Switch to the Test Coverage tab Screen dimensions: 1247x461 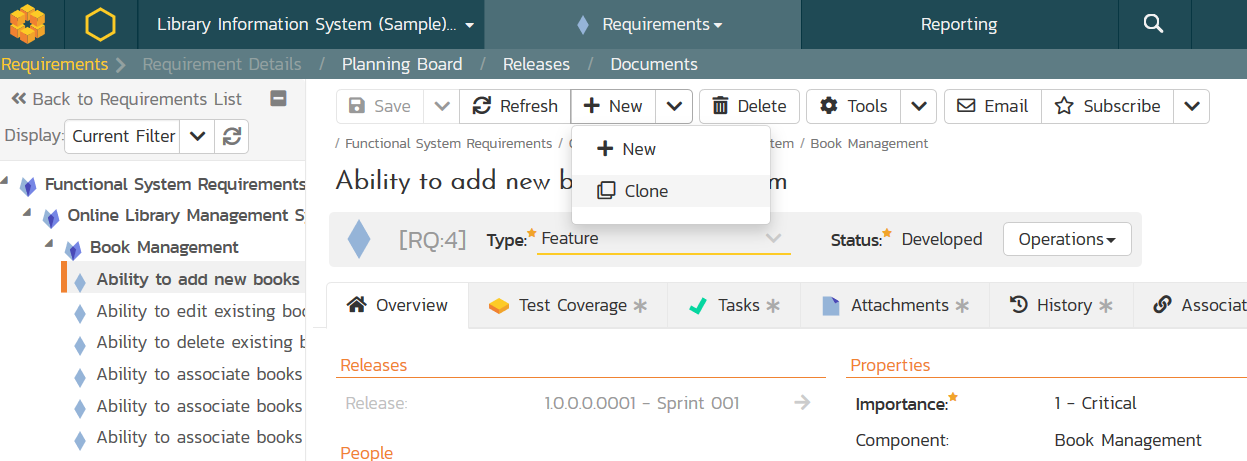(x=567, y=306)
